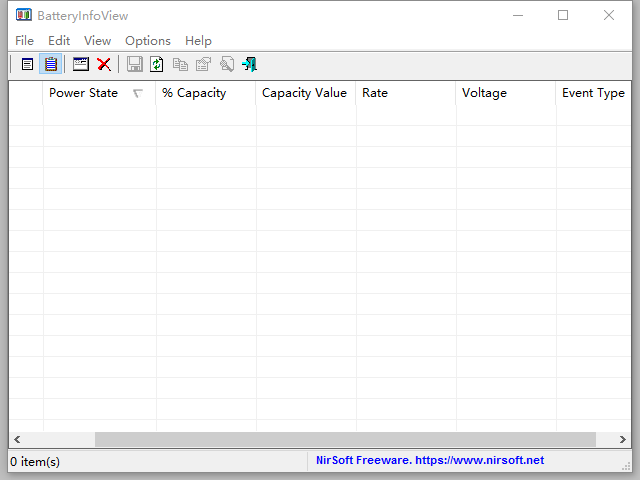Clear the log with the red X icon
This screenshot has height=480, width=640.
104,64
